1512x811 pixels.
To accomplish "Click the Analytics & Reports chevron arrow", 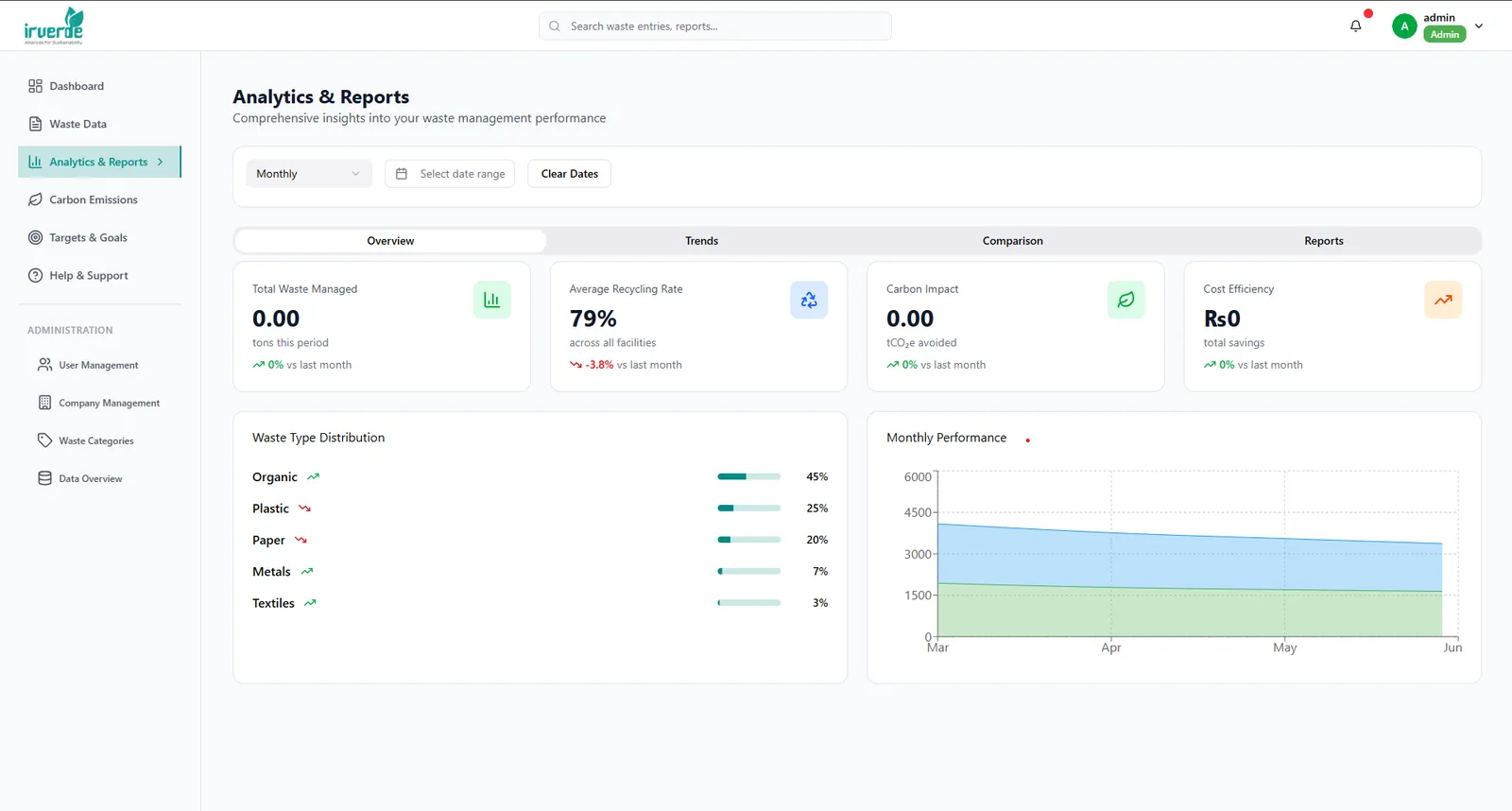I will 161,162.
